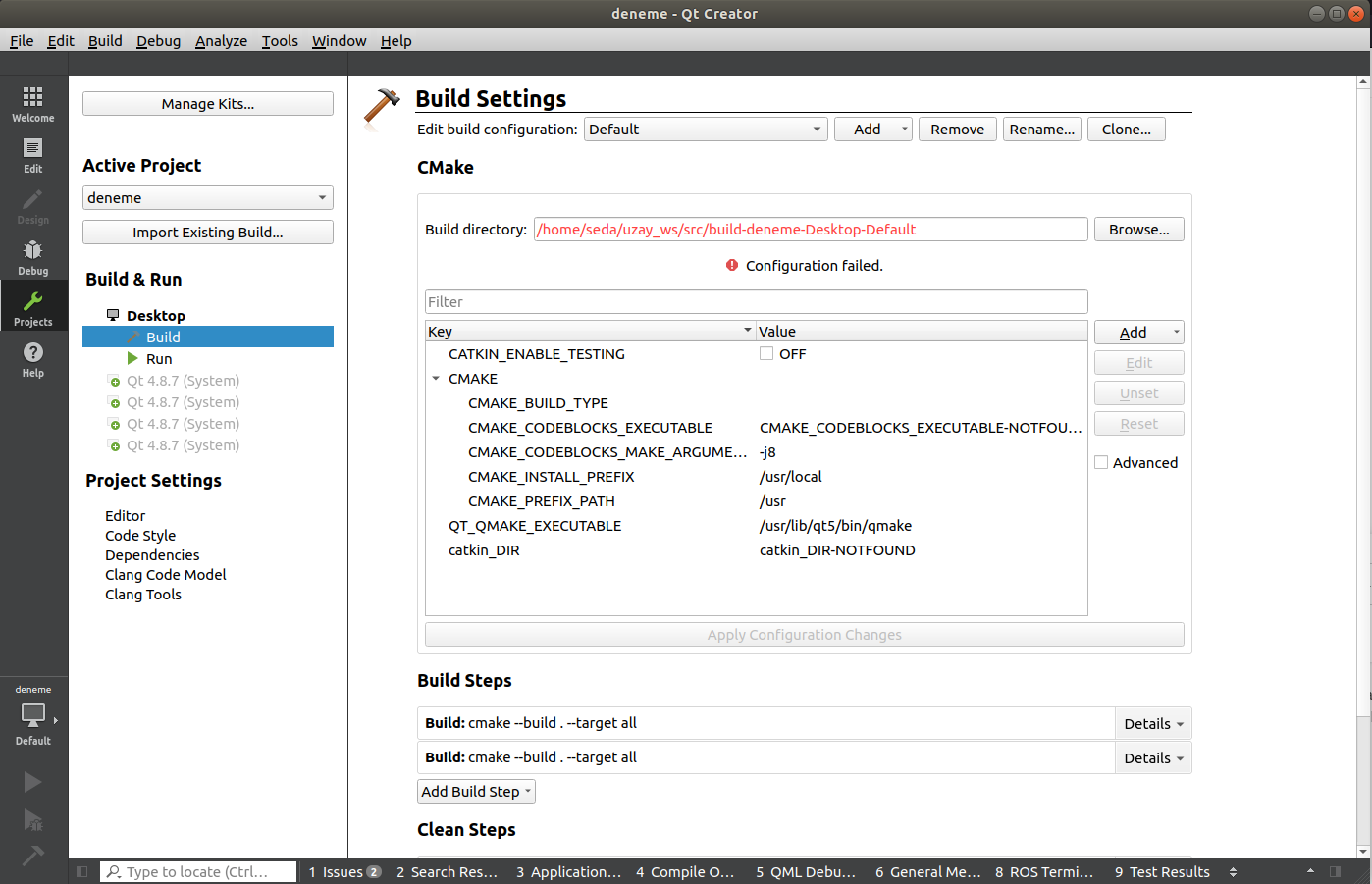Image resolution: width=1372 pixels, height=884 pixels.
Task: Toggle the left sidebar visibility icon
Action: pos(82,871)
